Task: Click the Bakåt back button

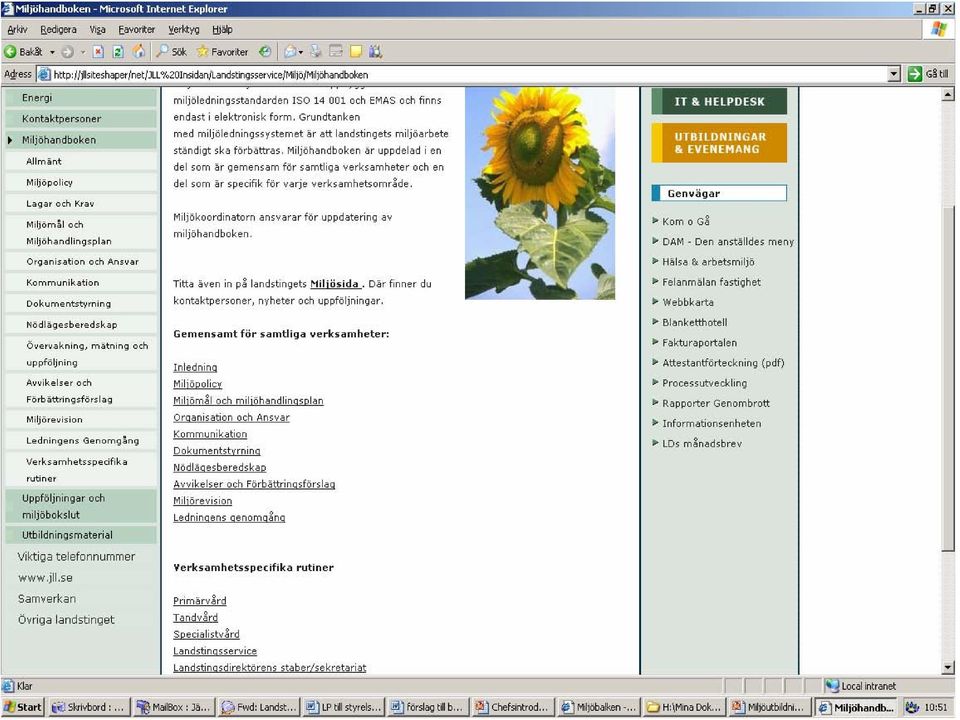Action: [23, 52]
